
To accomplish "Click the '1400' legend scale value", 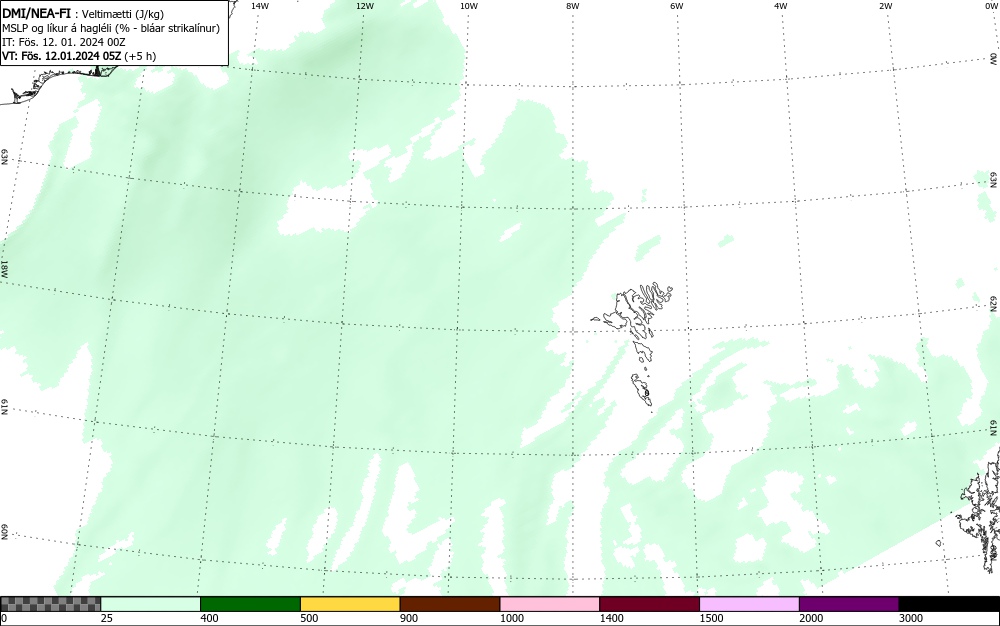I will point(612,618).
